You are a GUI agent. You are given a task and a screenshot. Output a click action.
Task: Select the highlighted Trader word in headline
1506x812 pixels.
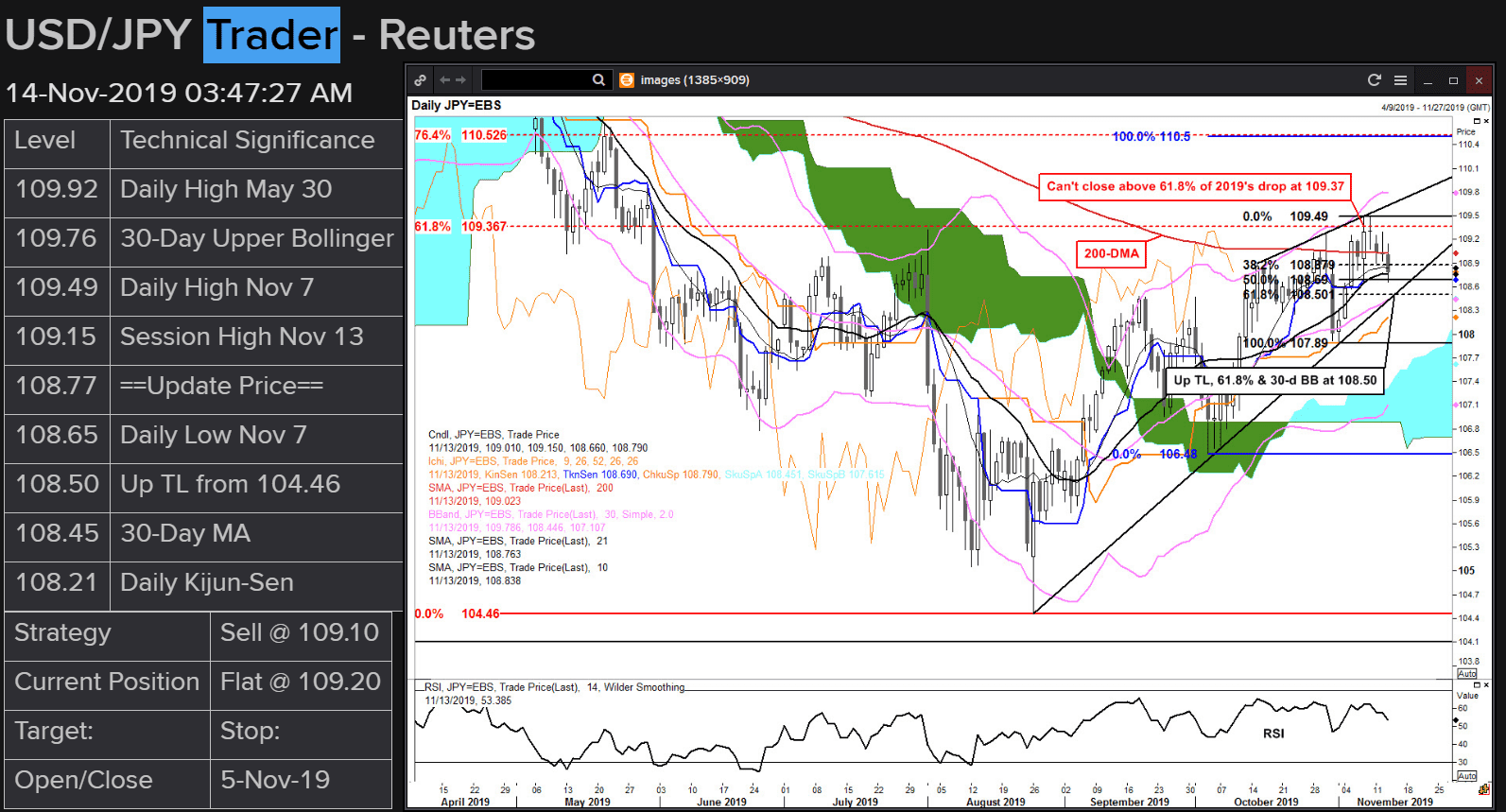click(x=272, y=35)
